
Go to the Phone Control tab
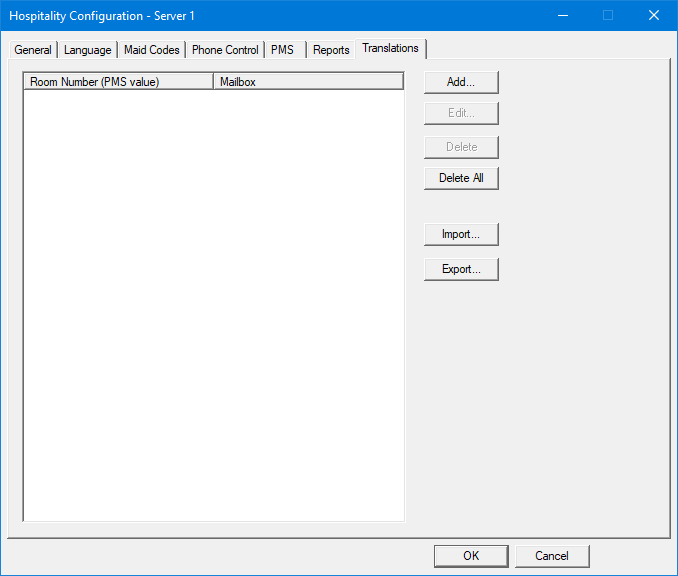(225, 50)
